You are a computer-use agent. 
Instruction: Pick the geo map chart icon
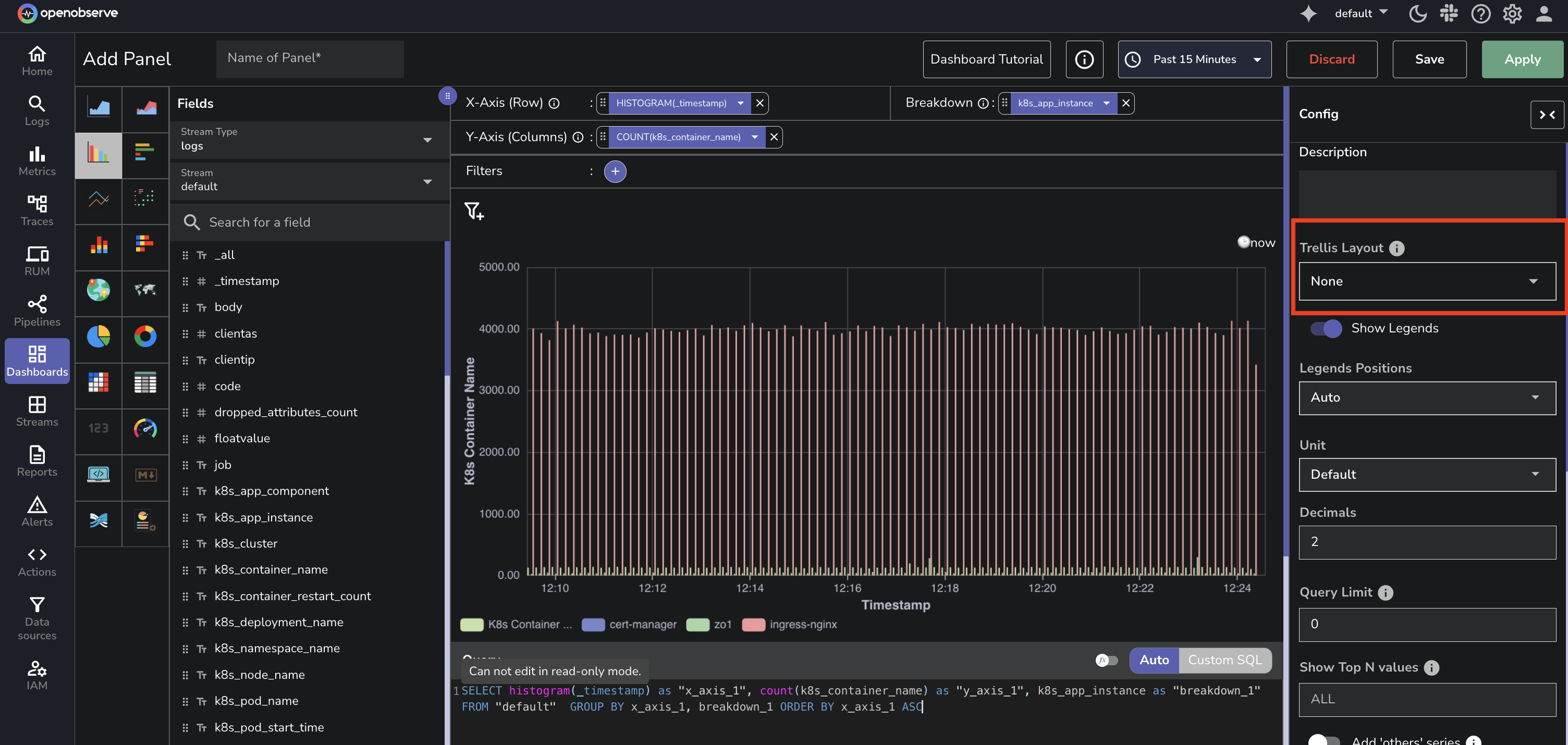pos(98,290)
